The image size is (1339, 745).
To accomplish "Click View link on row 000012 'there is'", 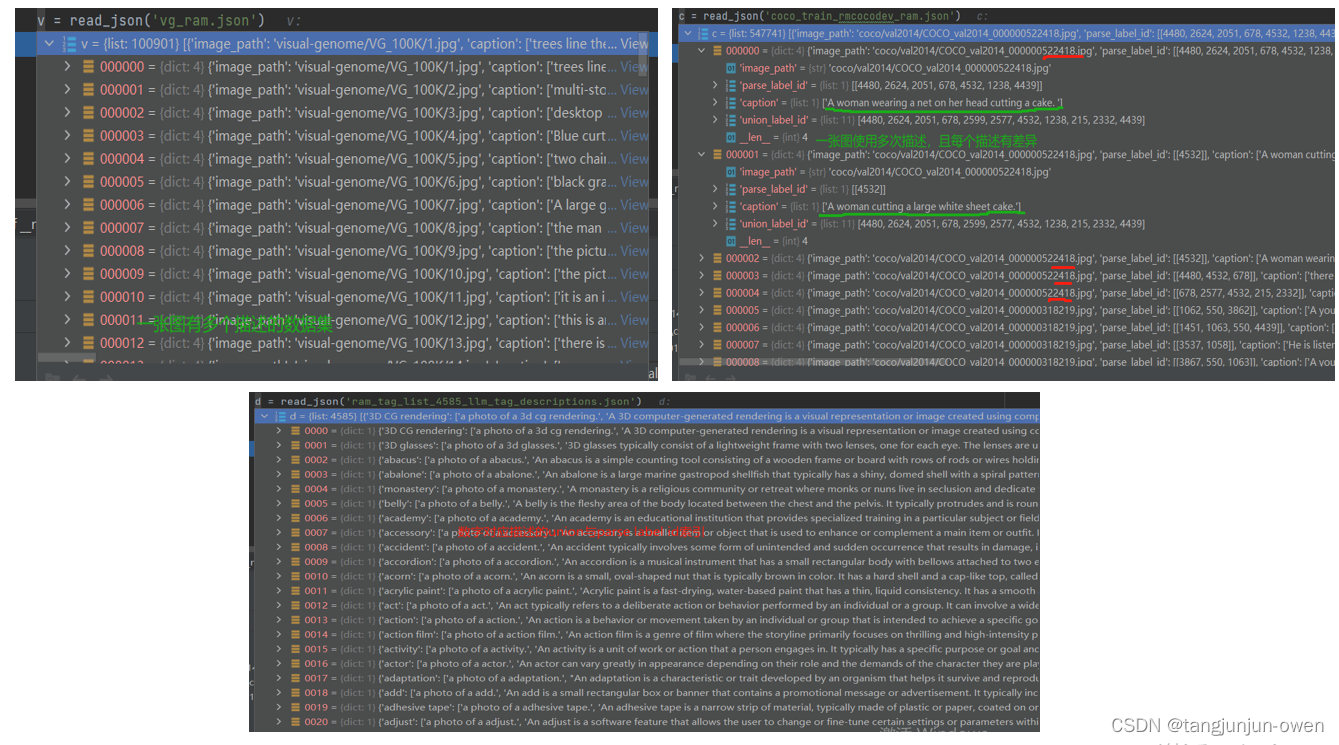I will pos(634,343).
